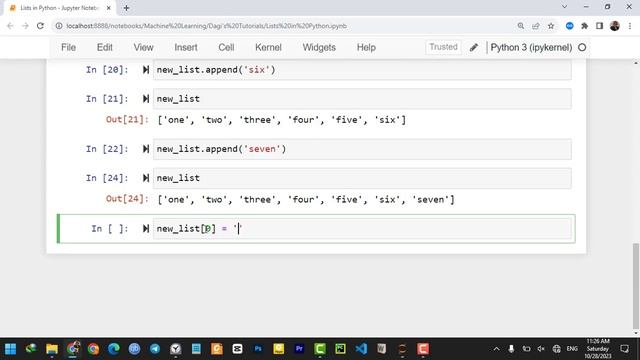This screenshot has height=360, width=640.
Task: Share this page from address bar
Action: (536, 26)
